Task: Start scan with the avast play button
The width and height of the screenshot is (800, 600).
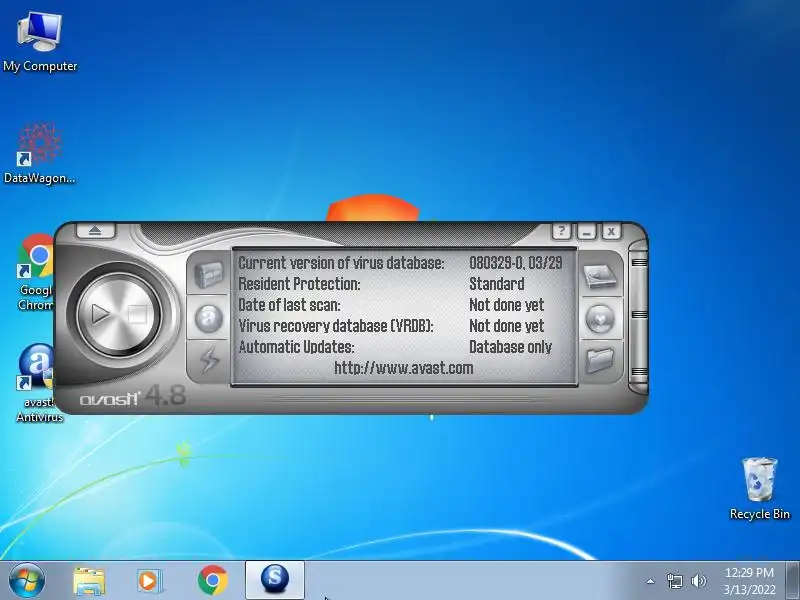Action: (101, 314)
